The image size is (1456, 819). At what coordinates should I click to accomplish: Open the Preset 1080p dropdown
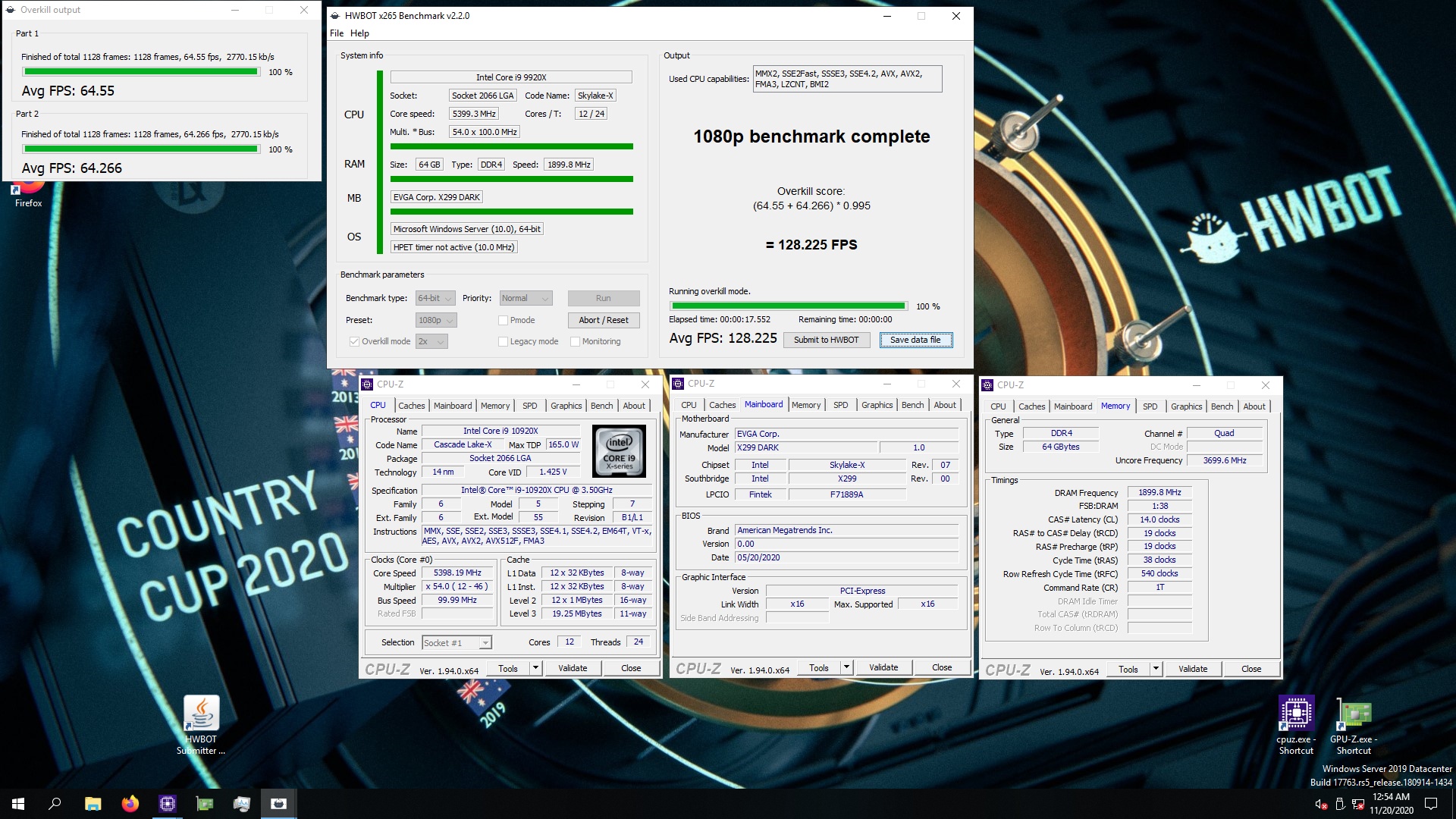point(436,320)
